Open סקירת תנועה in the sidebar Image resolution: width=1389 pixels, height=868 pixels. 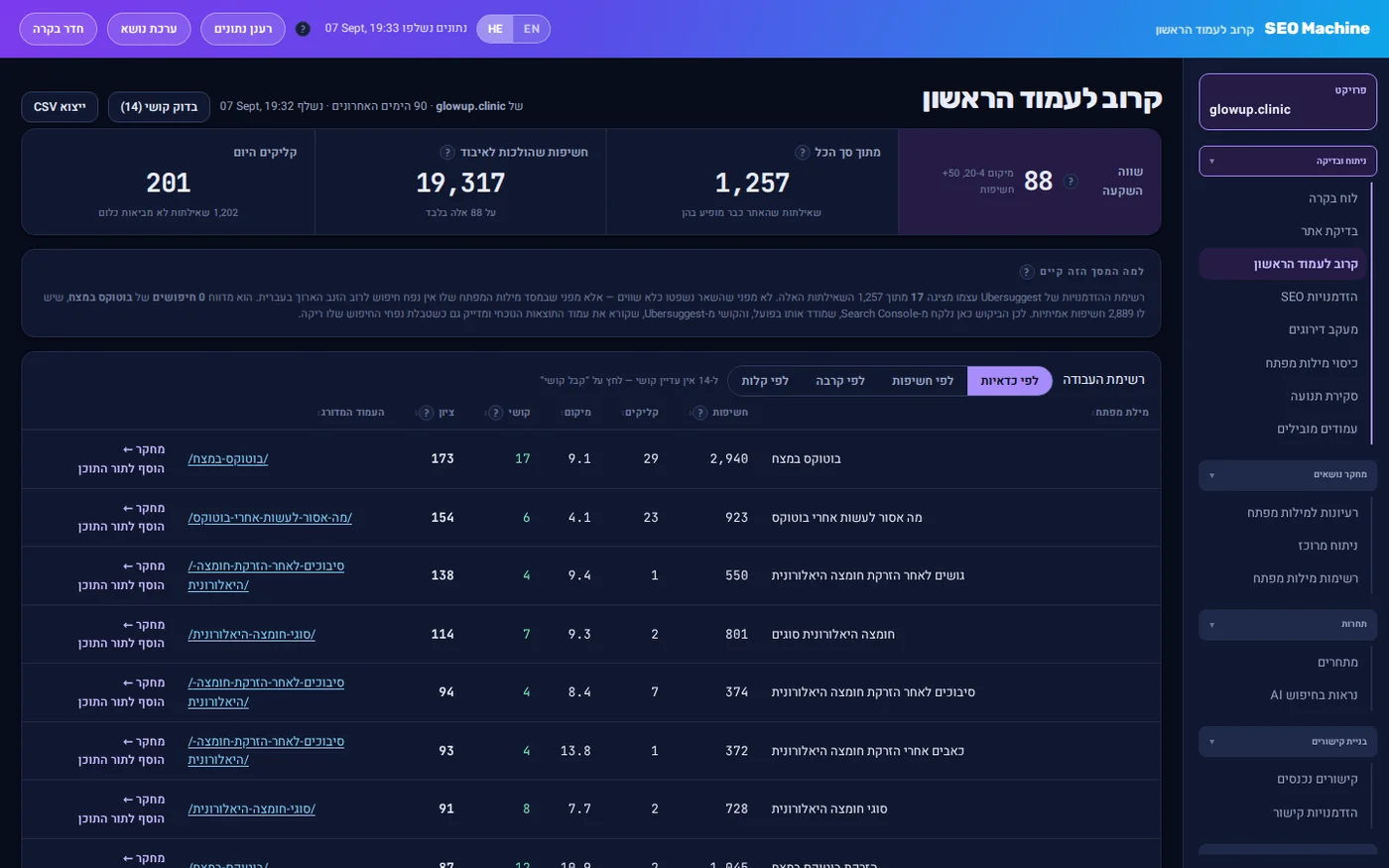tap(1282, 396)
